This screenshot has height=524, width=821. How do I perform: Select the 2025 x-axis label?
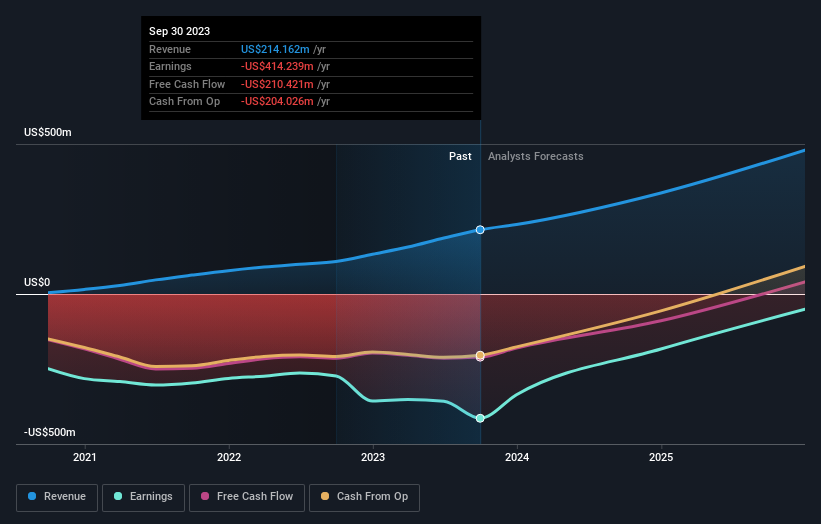click(x=661, y=457)
